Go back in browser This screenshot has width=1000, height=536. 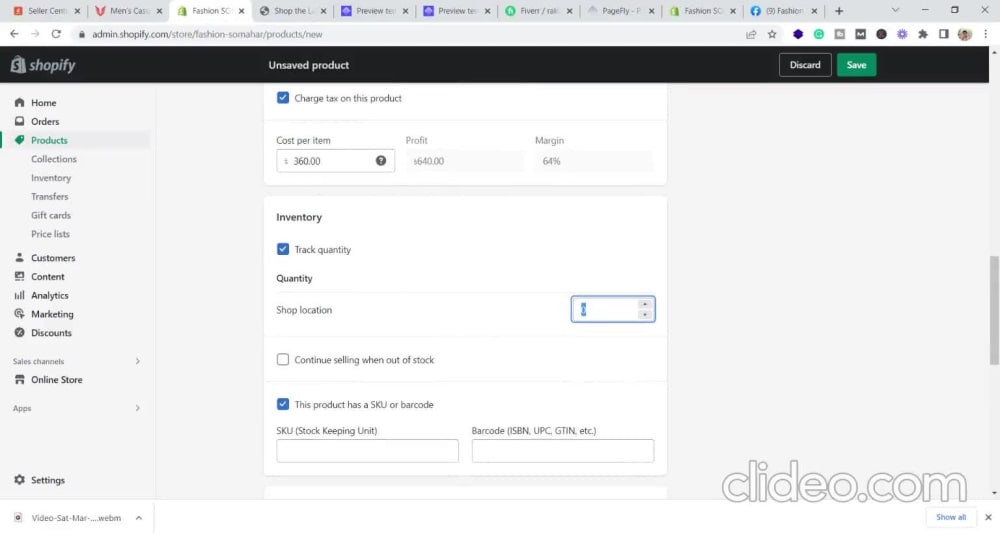[x=14, y=34]
